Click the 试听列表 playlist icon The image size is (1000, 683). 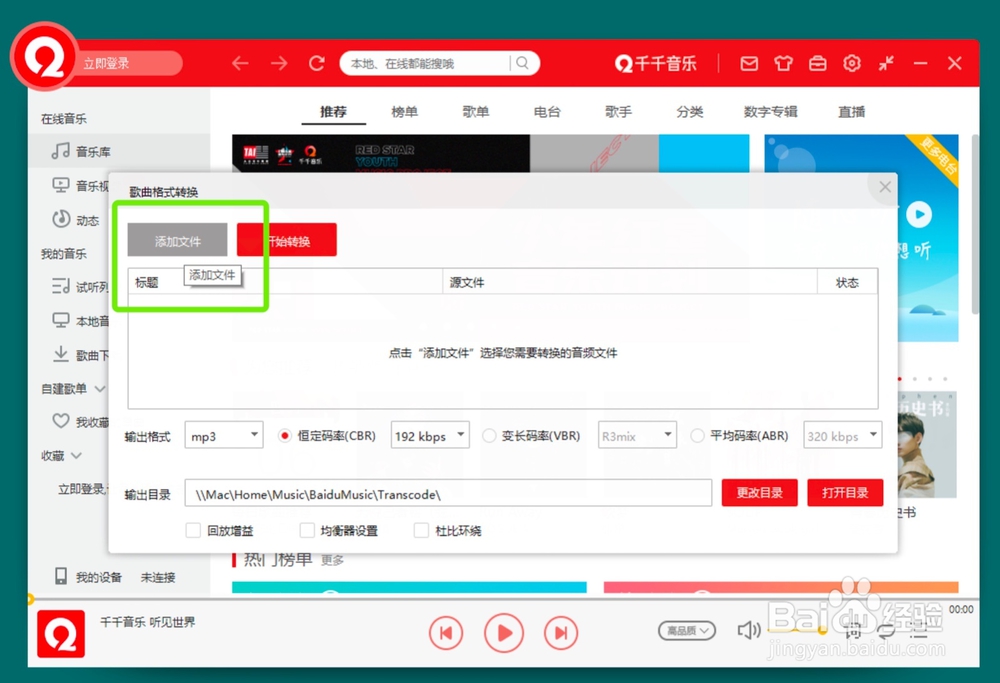coord(61,286)
